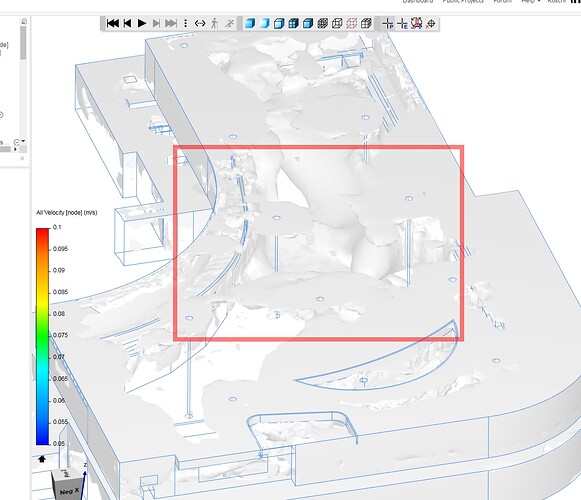
Task: Click the left panel vertical scrollbar thumb
Action: tap(23, 43)
